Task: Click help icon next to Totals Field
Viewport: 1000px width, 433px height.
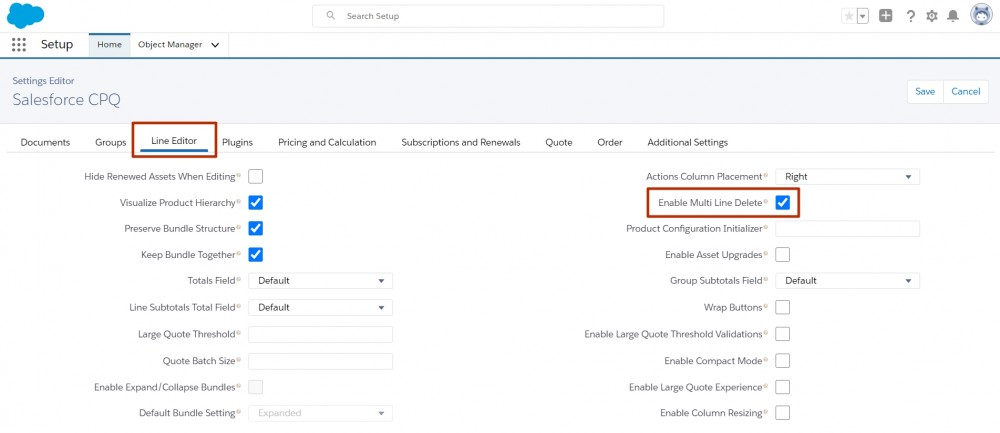Action: coord(239,279)
